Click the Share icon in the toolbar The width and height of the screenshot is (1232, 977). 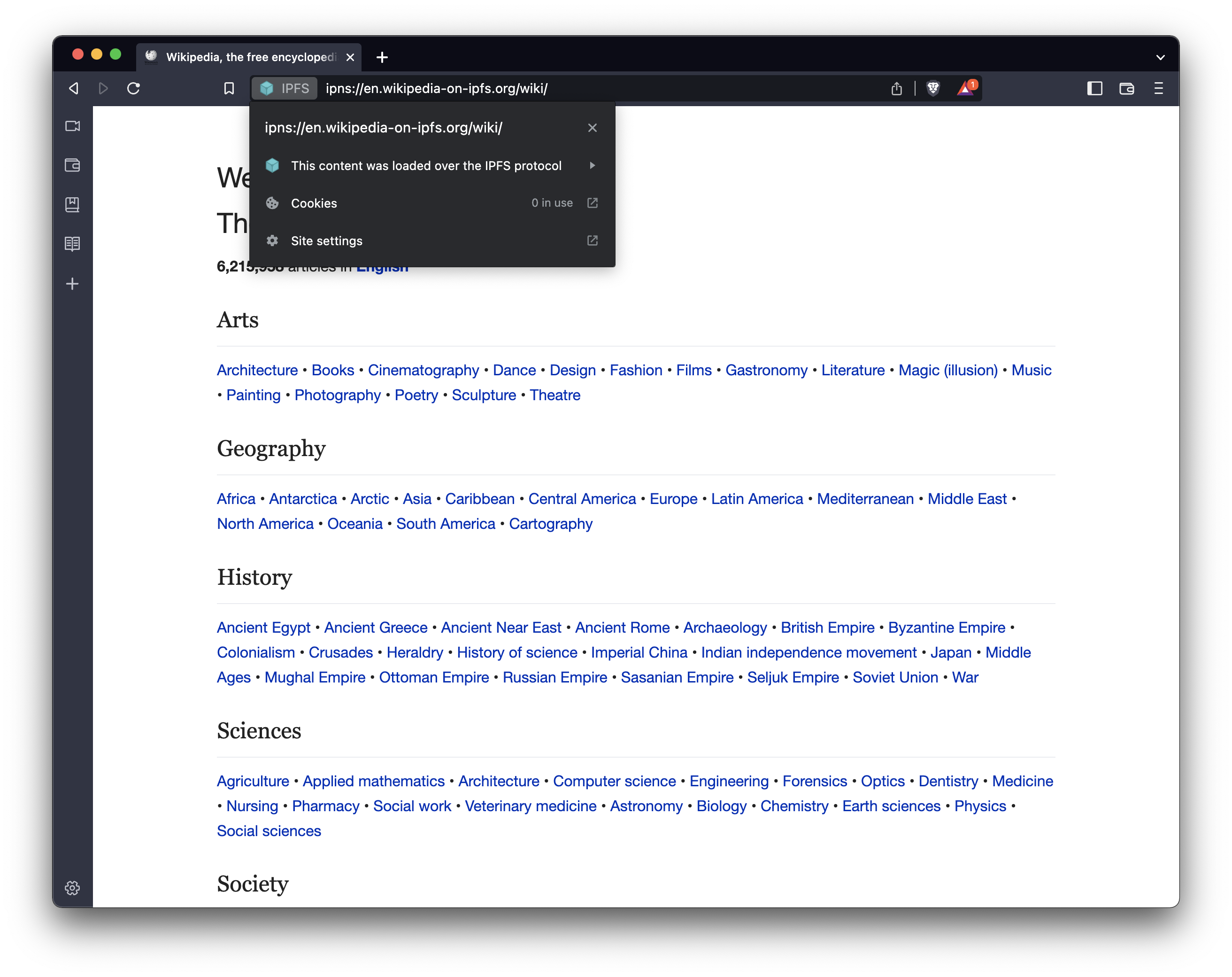(897, 88)
